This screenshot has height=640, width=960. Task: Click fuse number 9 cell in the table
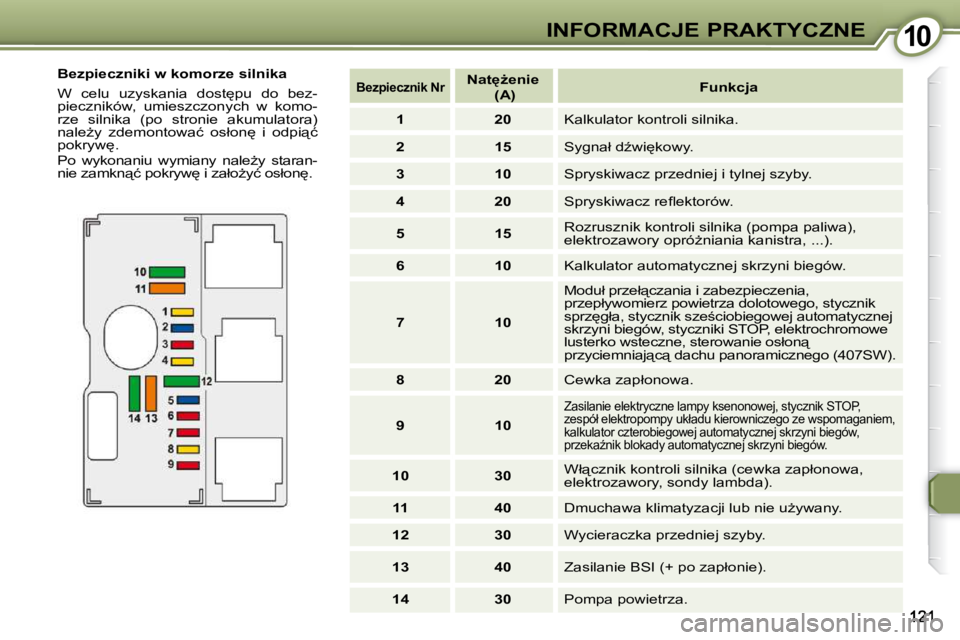tap(400, 425)
